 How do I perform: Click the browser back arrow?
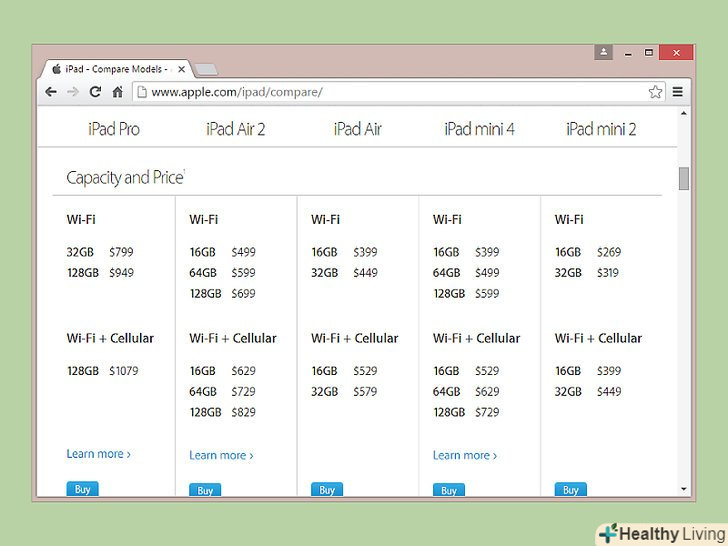tap(51, 92)
